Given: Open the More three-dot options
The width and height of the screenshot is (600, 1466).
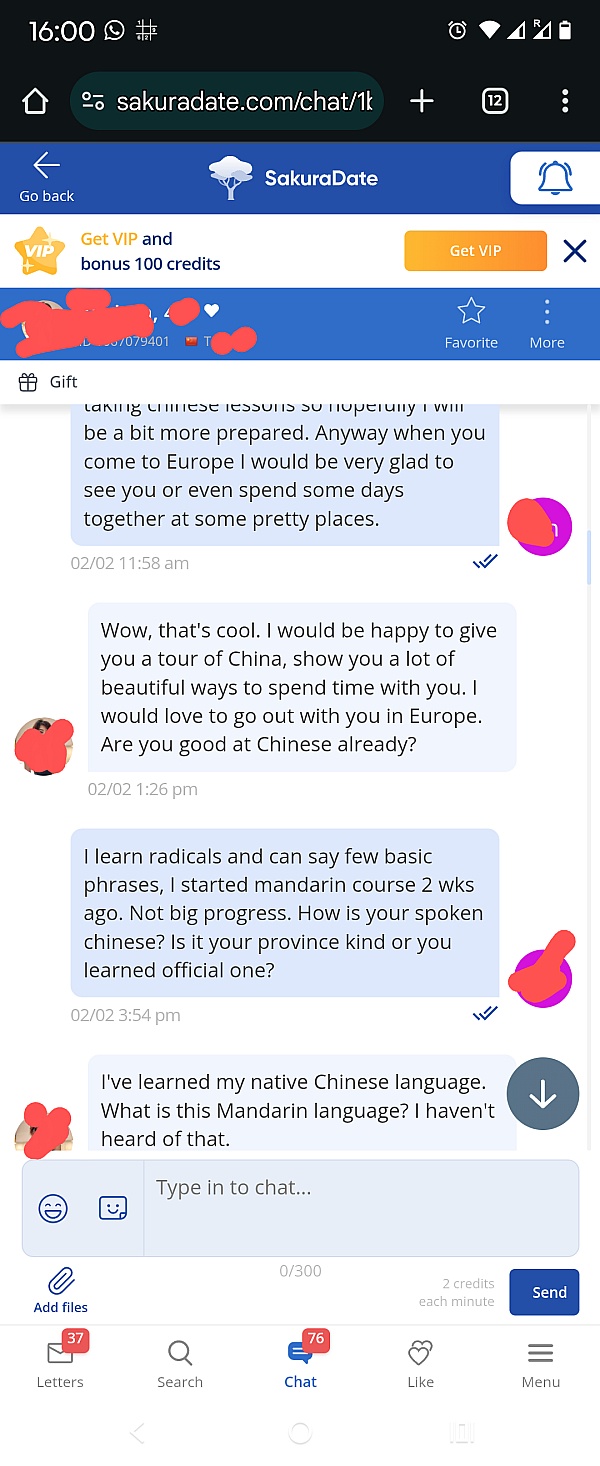Looking at the screenshot, I should (547, 312).
